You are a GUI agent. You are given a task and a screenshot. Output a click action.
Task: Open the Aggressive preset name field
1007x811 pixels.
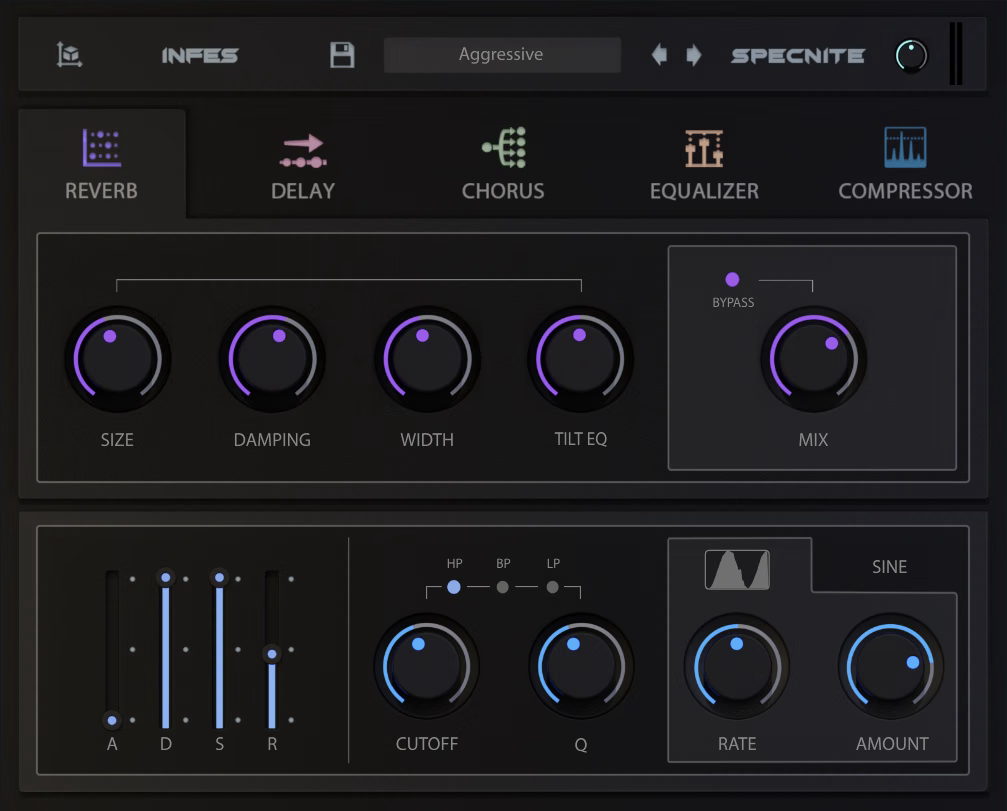click(x=502, y=55)
